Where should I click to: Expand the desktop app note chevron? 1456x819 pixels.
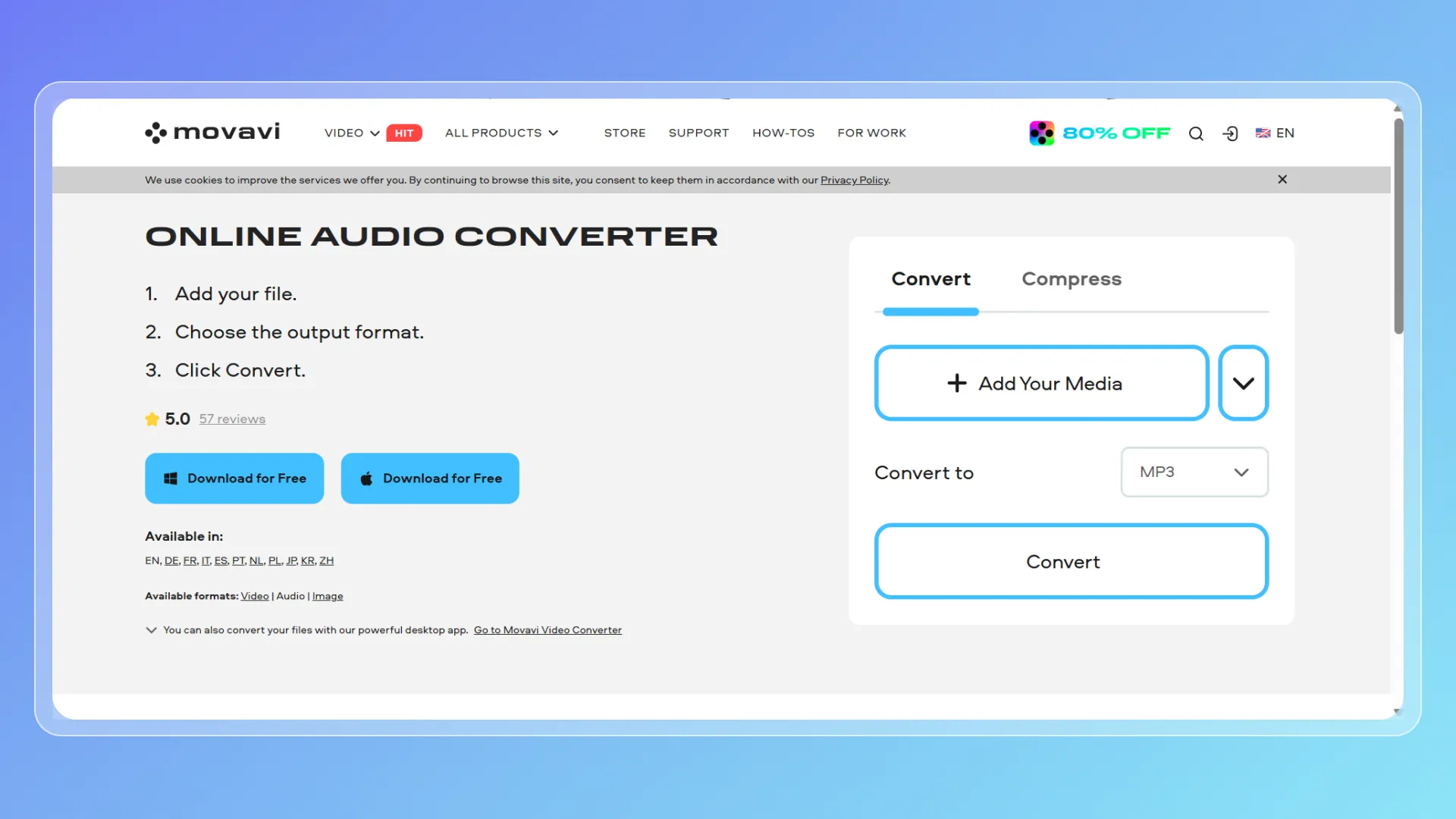(x=151, y=630)
